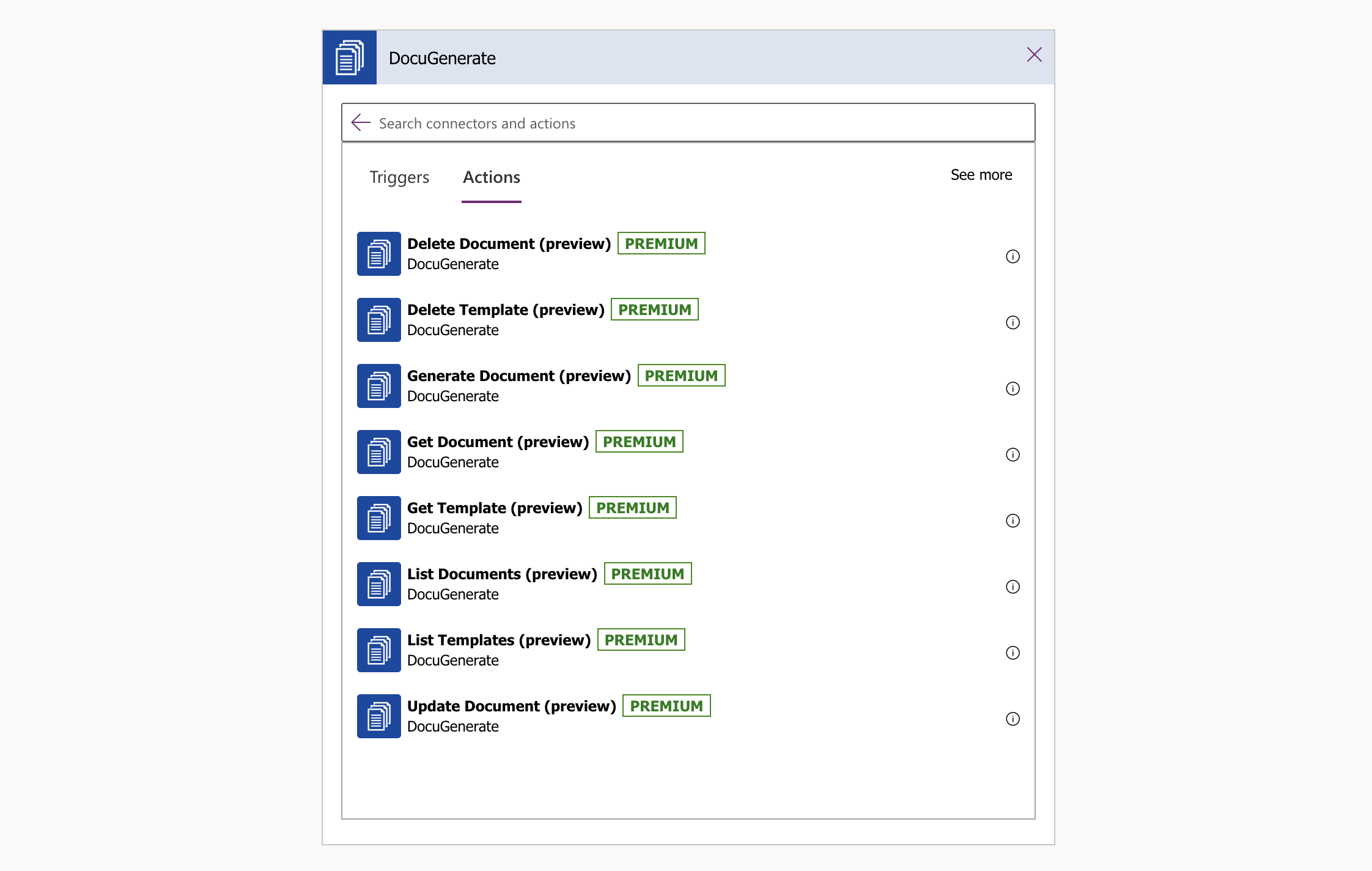Focus the Search connectors and actions field
Viewport: 1372px width, 871px height.
click(x=688, y=123)
